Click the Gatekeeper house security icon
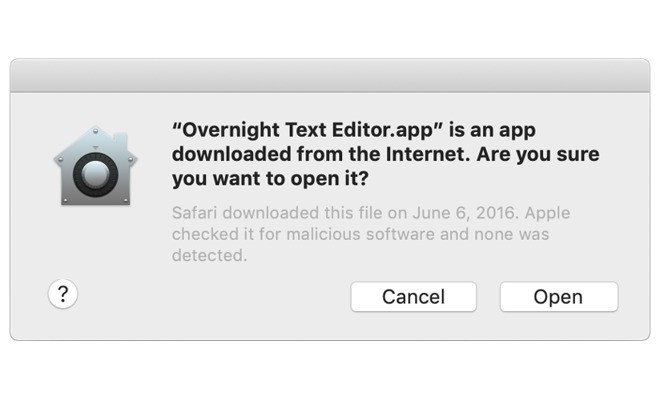660x400 pixels. tap(96, 165)
